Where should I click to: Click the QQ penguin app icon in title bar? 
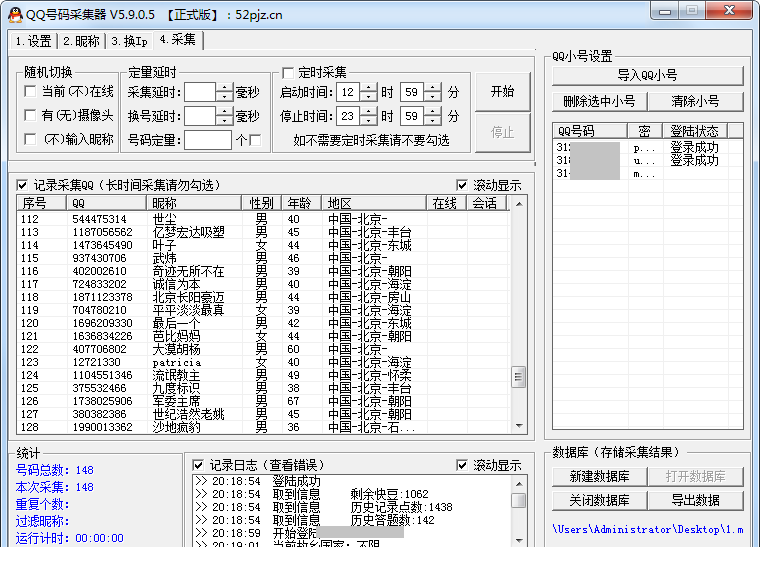16,15
